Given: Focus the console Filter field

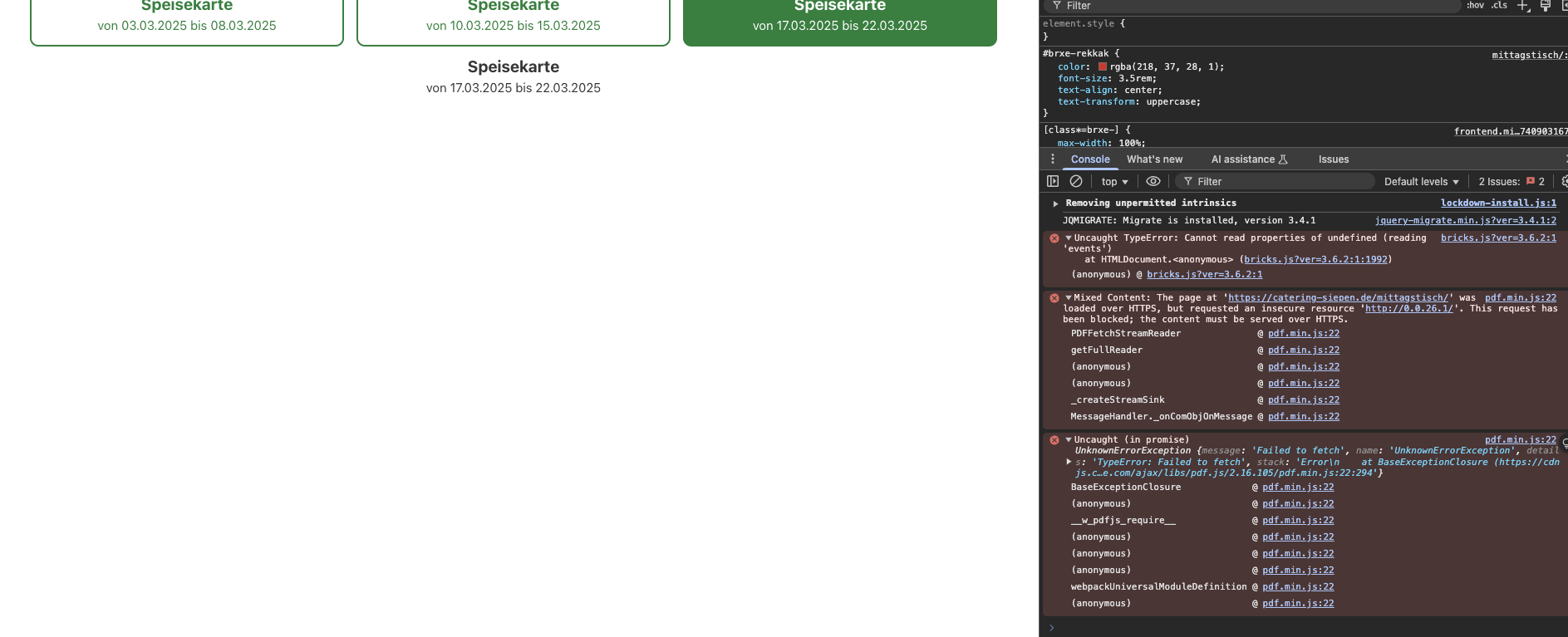Looking at the screenshot, I should point(1276,181).
